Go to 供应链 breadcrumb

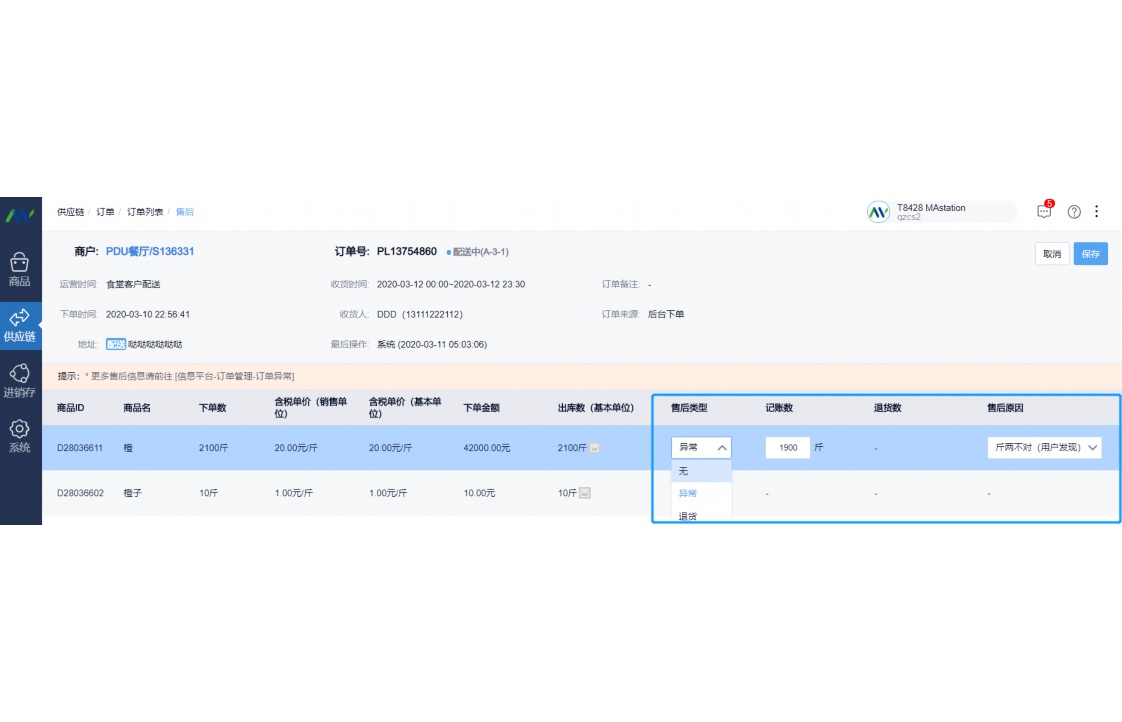coord(71,212)
